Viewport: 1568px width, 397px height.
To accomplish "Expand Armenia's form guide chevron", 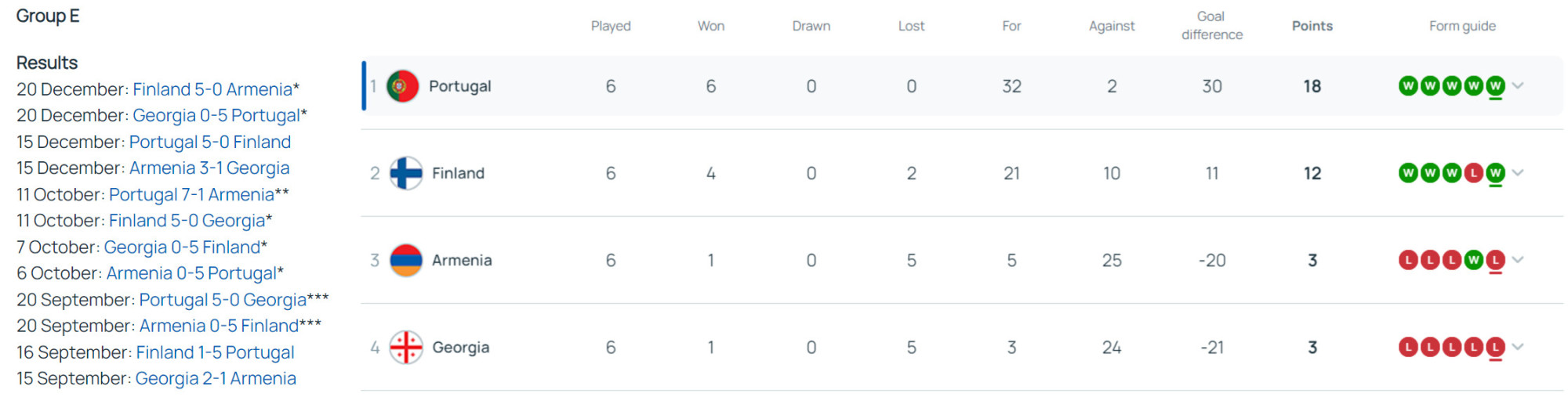I will tap(1519, 260).
